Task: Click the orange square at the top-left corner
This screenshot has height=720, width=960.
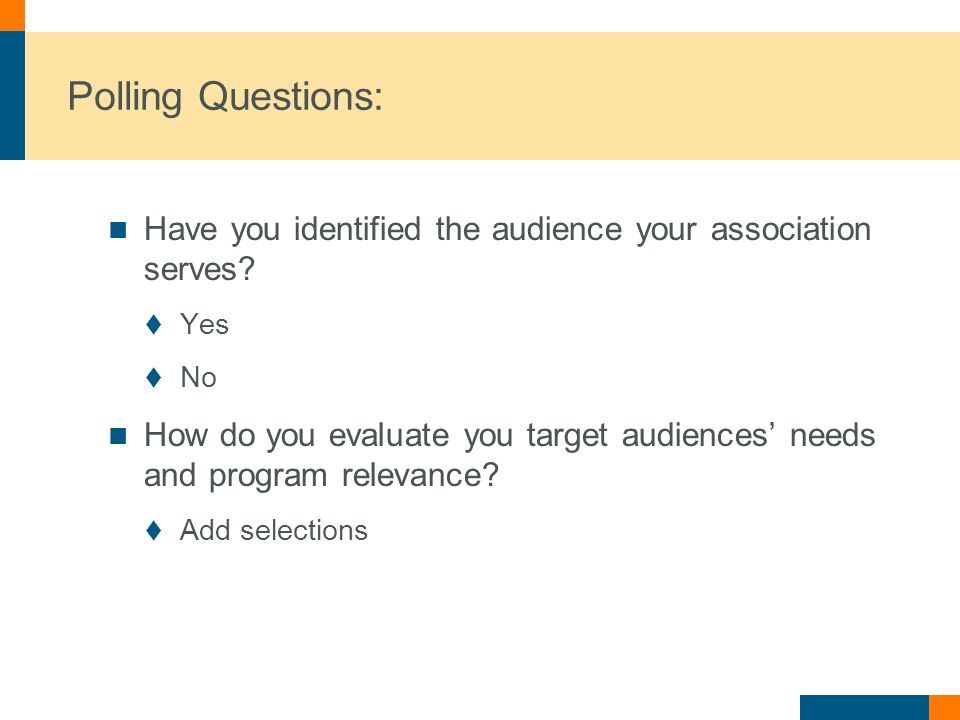Action: click(x=12, y=15)
